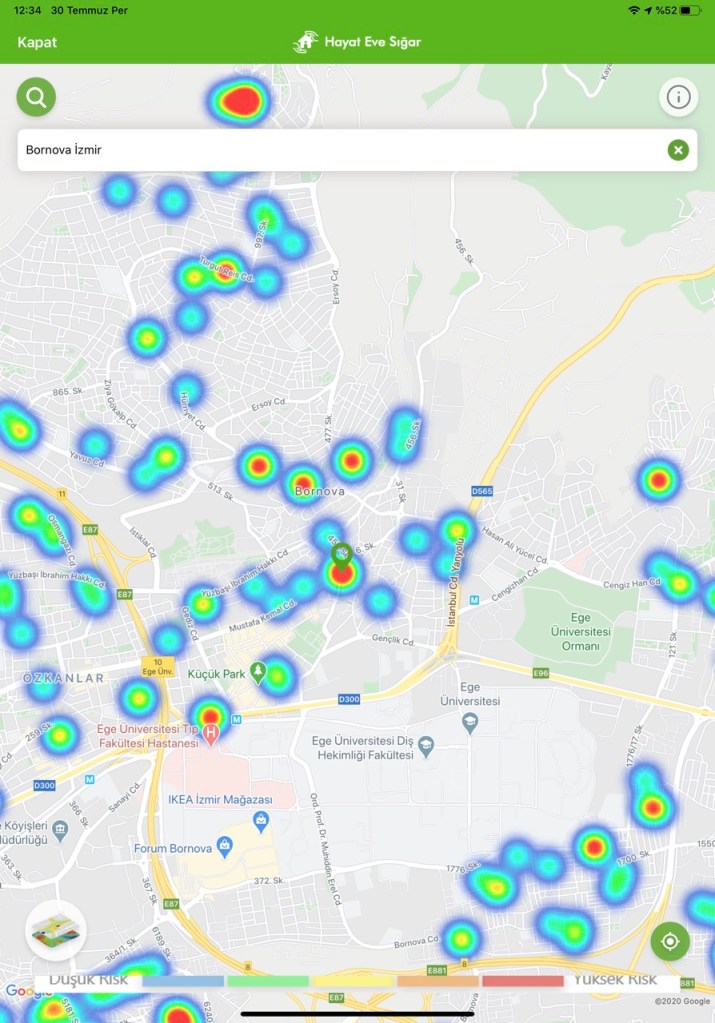The width and height of the screenshot is (715, 1023).
Task: Click the red high-risk legend swatch
Action: (x=522, y=981)
